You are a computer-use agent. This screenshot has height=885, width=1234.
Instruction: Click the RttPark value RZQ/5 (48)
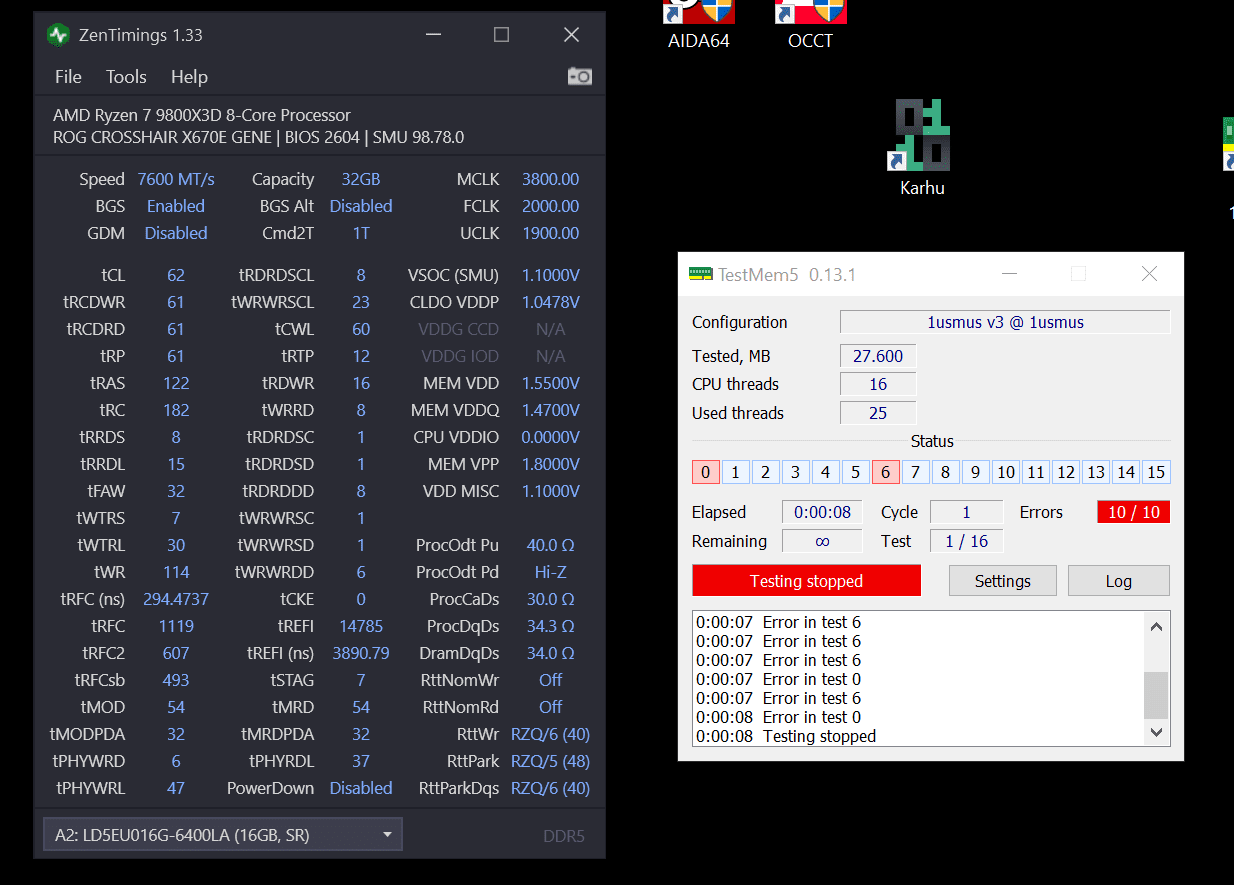click(551, 761)
